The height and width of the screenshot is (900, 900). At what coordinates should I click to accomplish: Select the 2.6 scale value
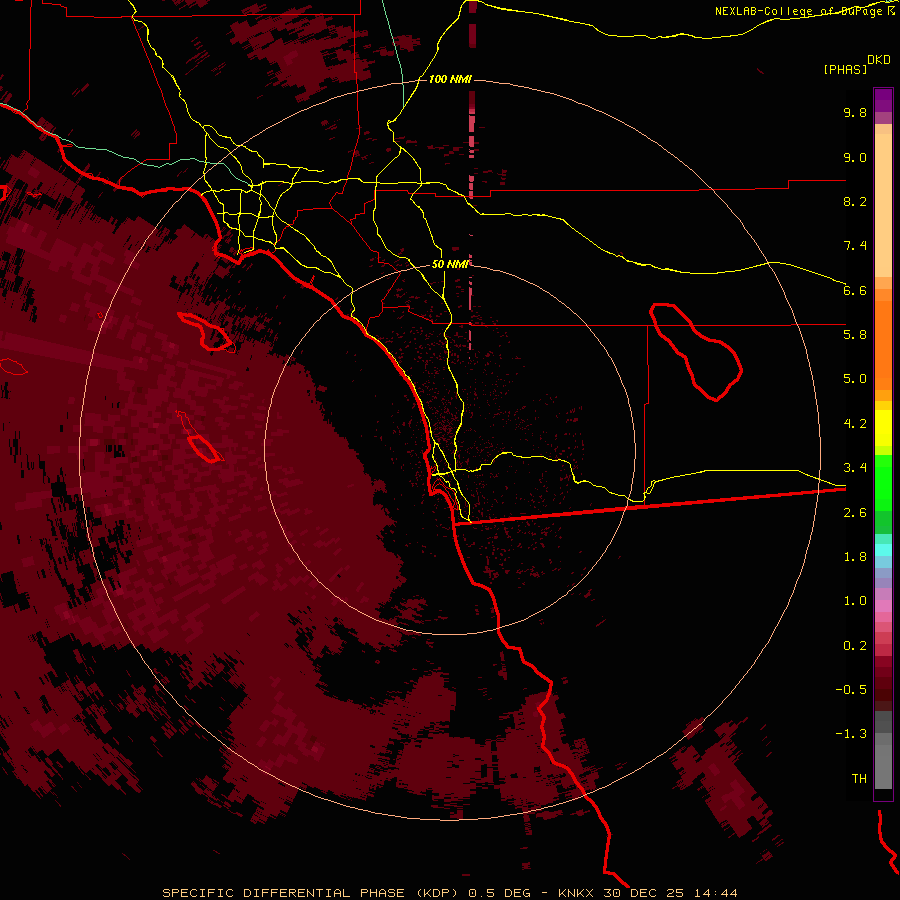(x=855, y=513)
